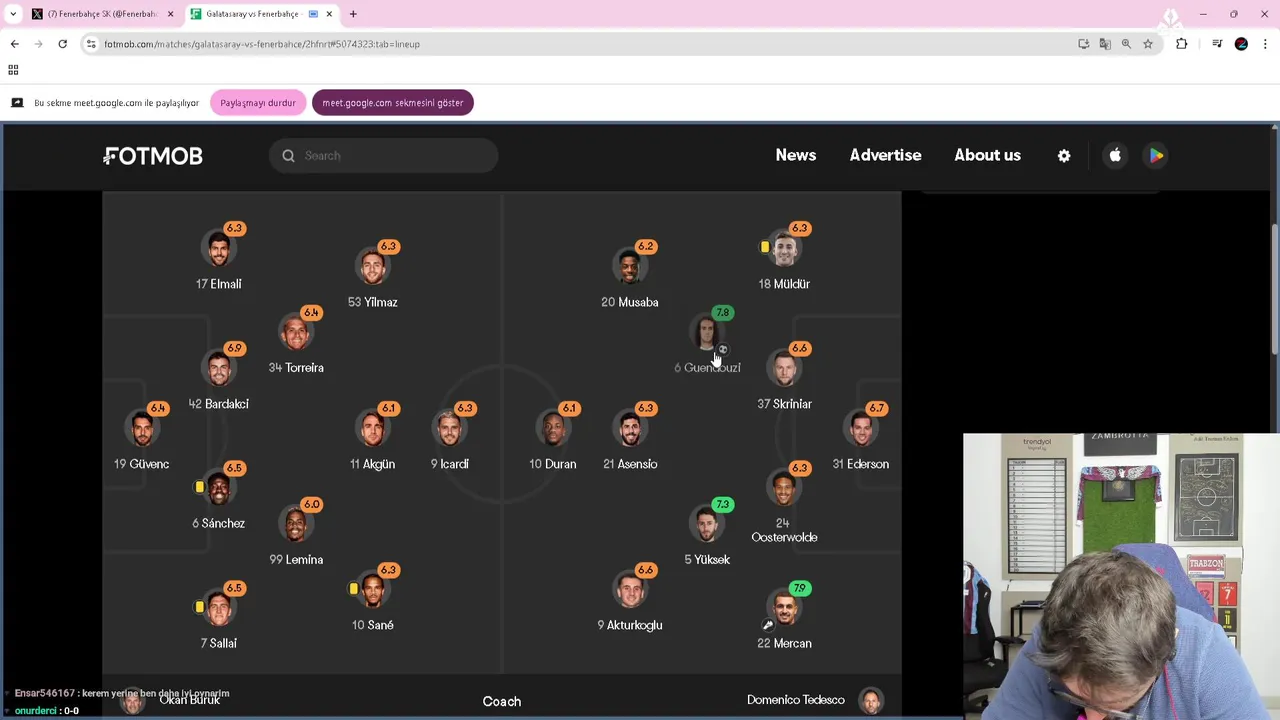Image resolution: width=1280 pixels, height=720 pixels.
Task: Open player 9 Akturkoglu's photo
Action: (x=630, y=591)
